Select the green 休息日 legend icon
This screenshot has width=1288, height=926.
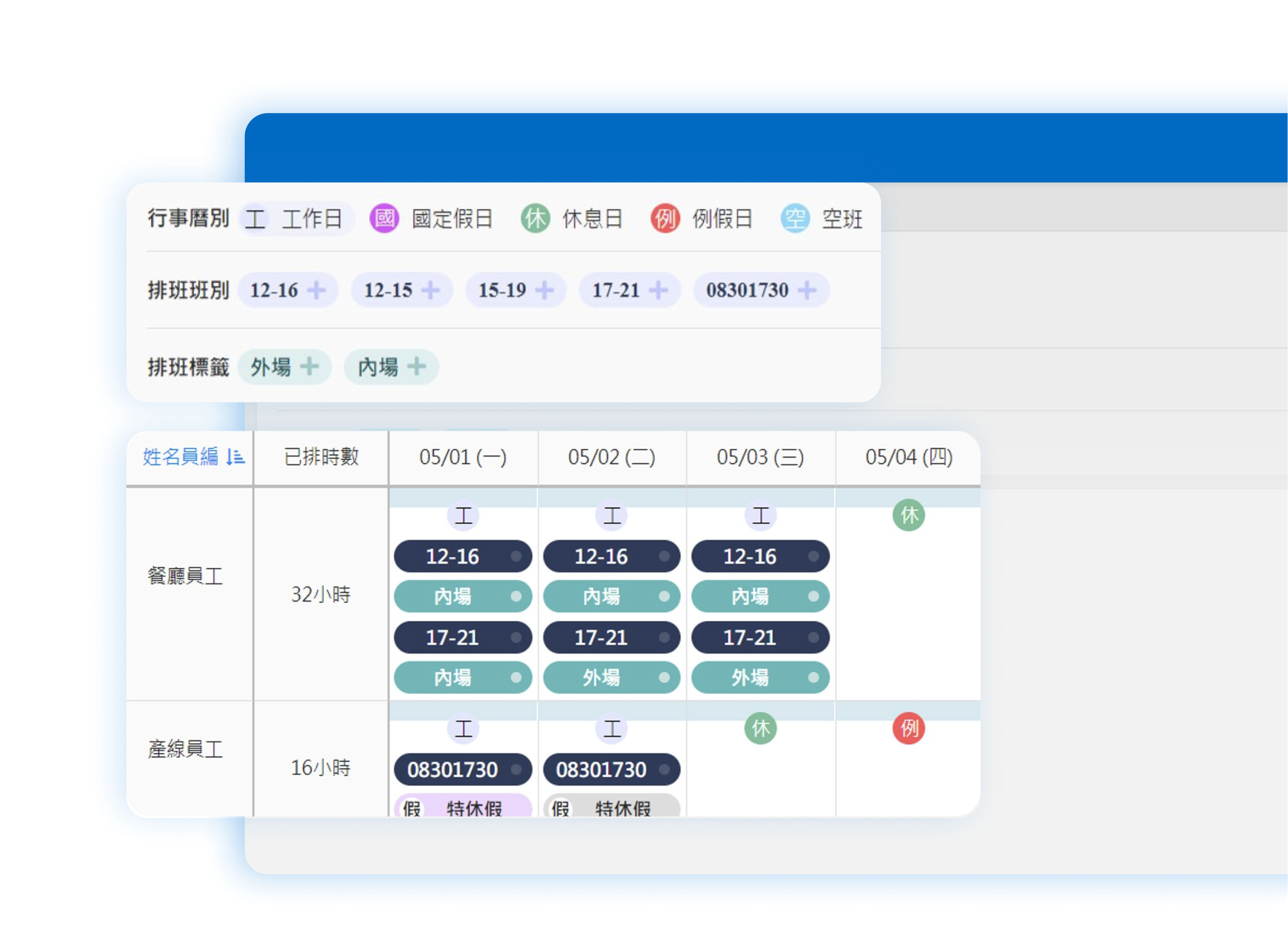click(x=536, y=219)
